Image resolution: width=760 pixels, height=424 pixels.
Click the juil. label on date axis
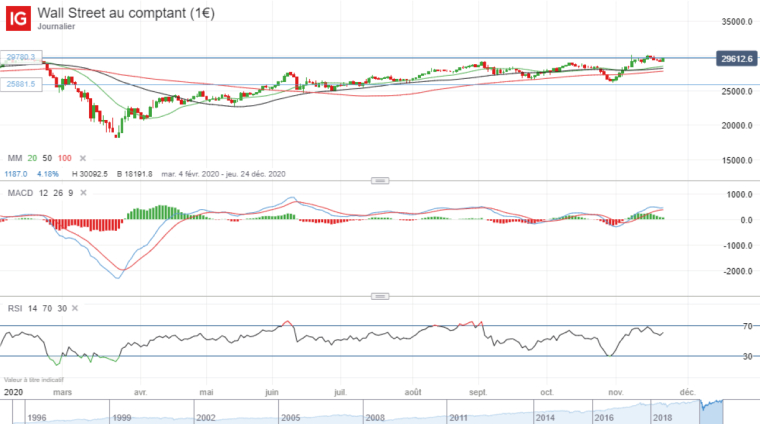[x=340, y=392]
